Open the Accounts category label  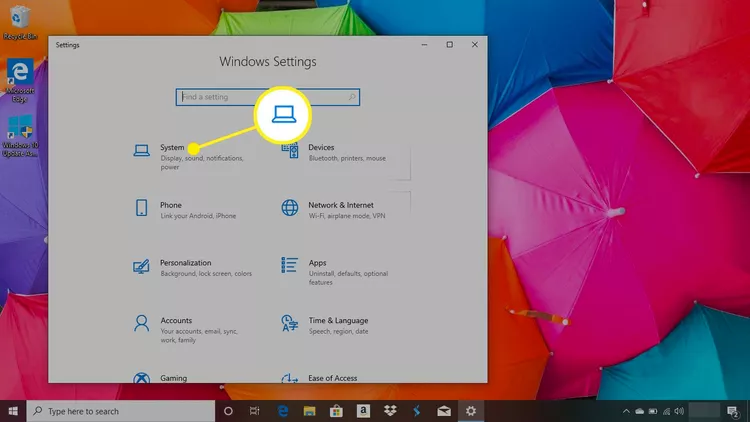click(176, 321)
